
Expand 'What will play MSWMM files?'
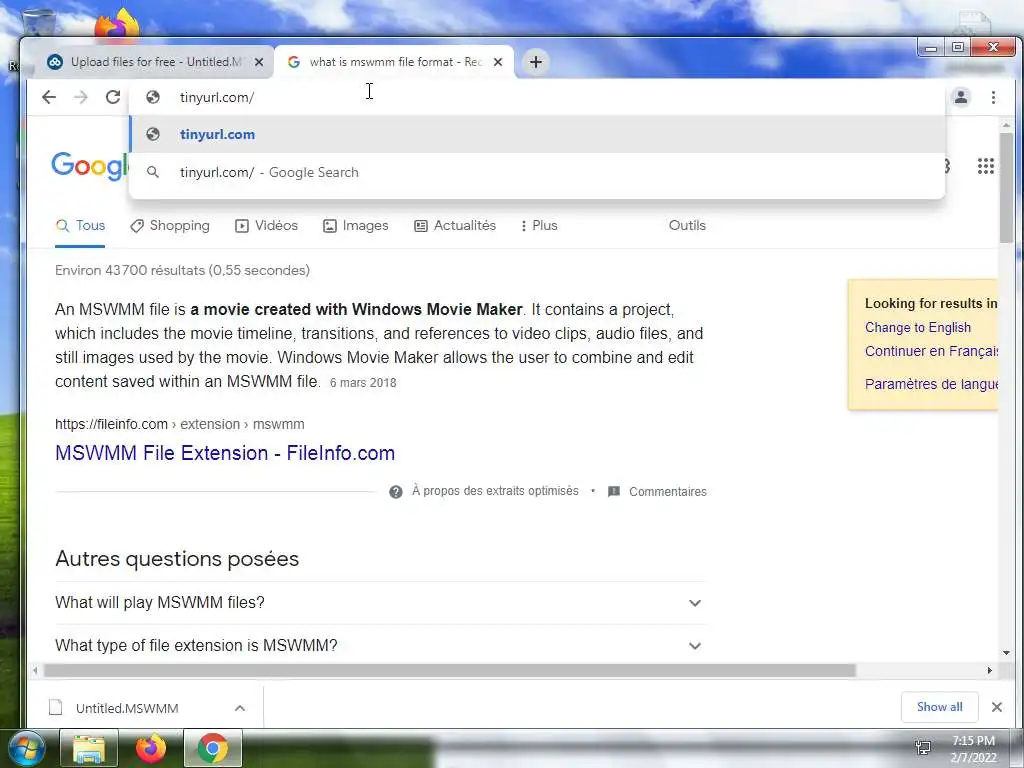pos(380,602)
